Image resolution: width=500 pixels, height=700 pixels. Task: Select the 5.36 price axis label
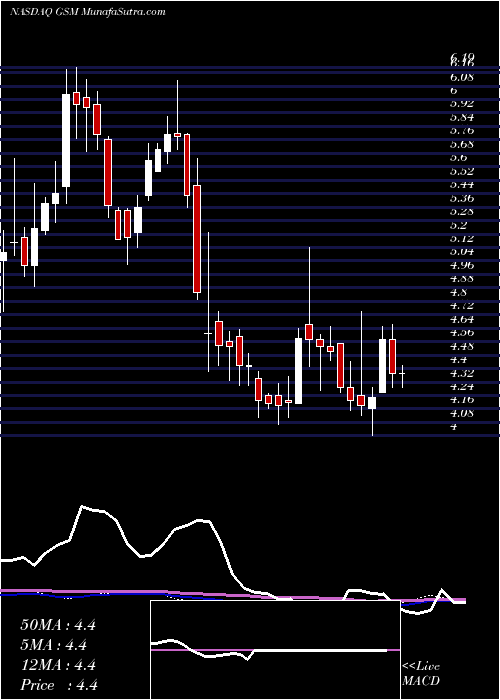pos(462,198)
